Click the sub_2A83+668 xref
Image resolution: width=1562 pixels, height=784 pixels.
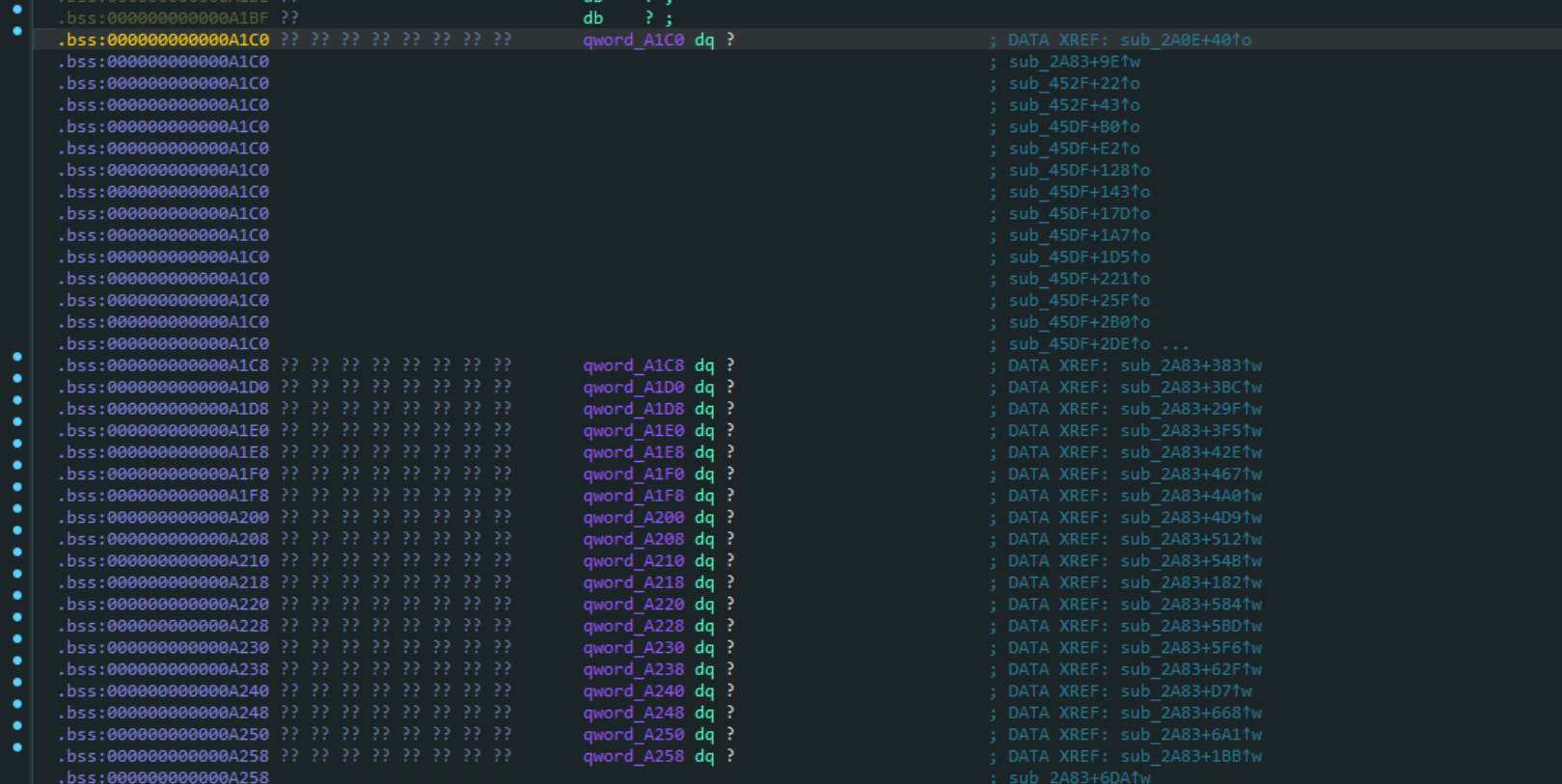pos(1192,713)
